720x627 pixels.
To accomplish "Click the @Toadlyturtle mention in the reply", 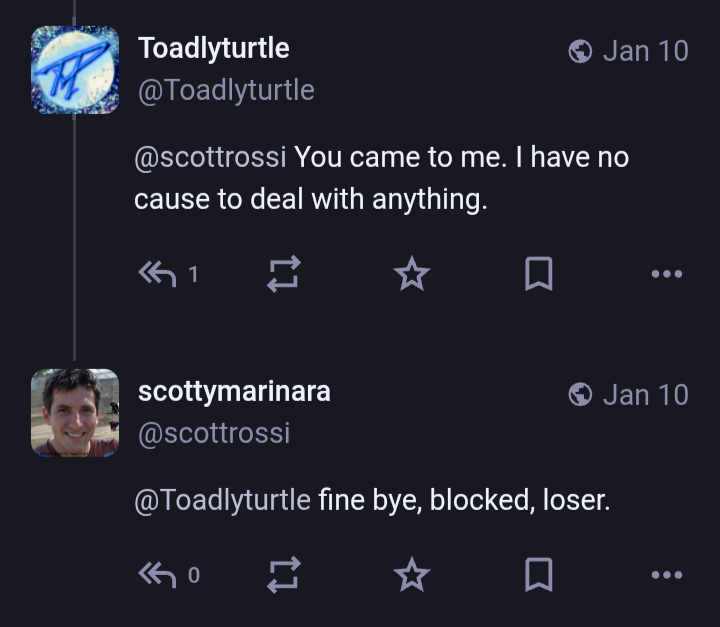I will click(222, 500).
